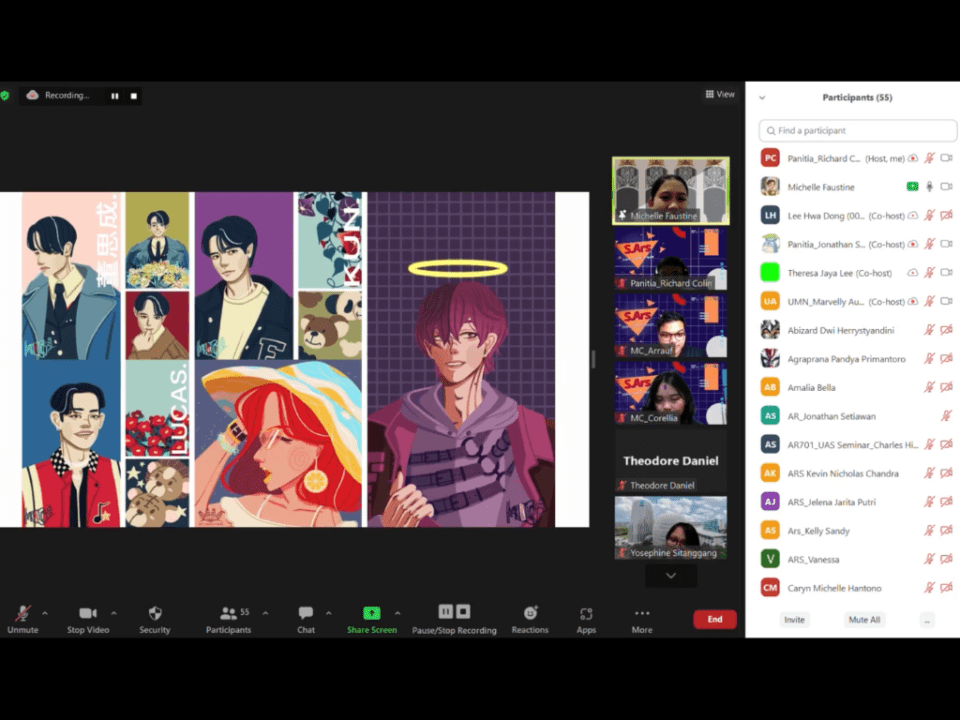This screenshot has height=720, width=960.
Task: Click the Mute All button
Action: [x=864, y=620]
